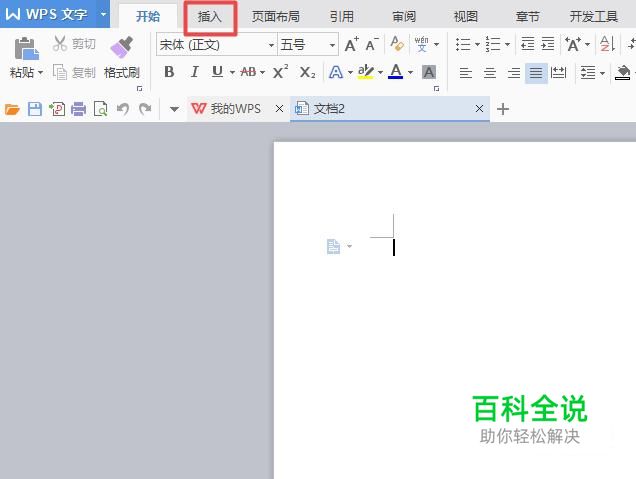Click the shading paint bucket icon
The width and height of the screenshot is (636, 479).
point(623,73)
